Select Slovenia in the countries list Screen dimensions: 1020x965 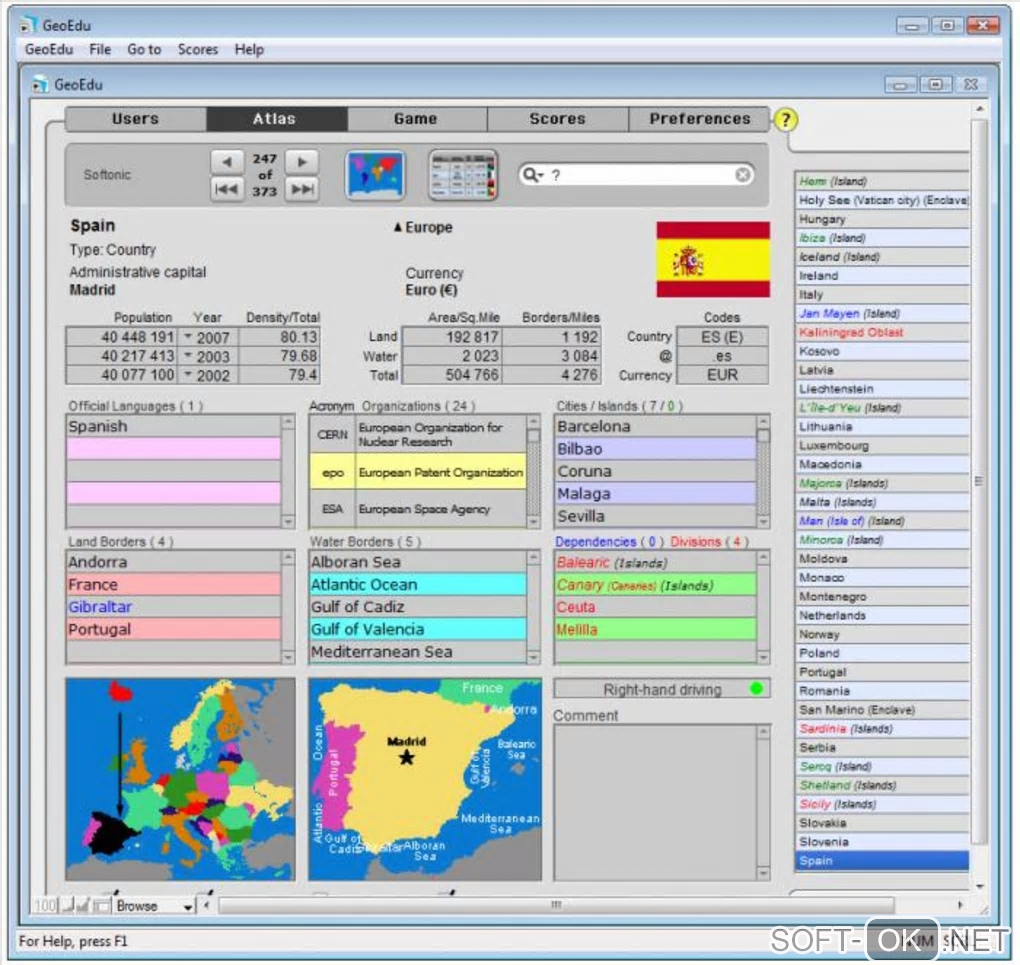click(881, 841)
